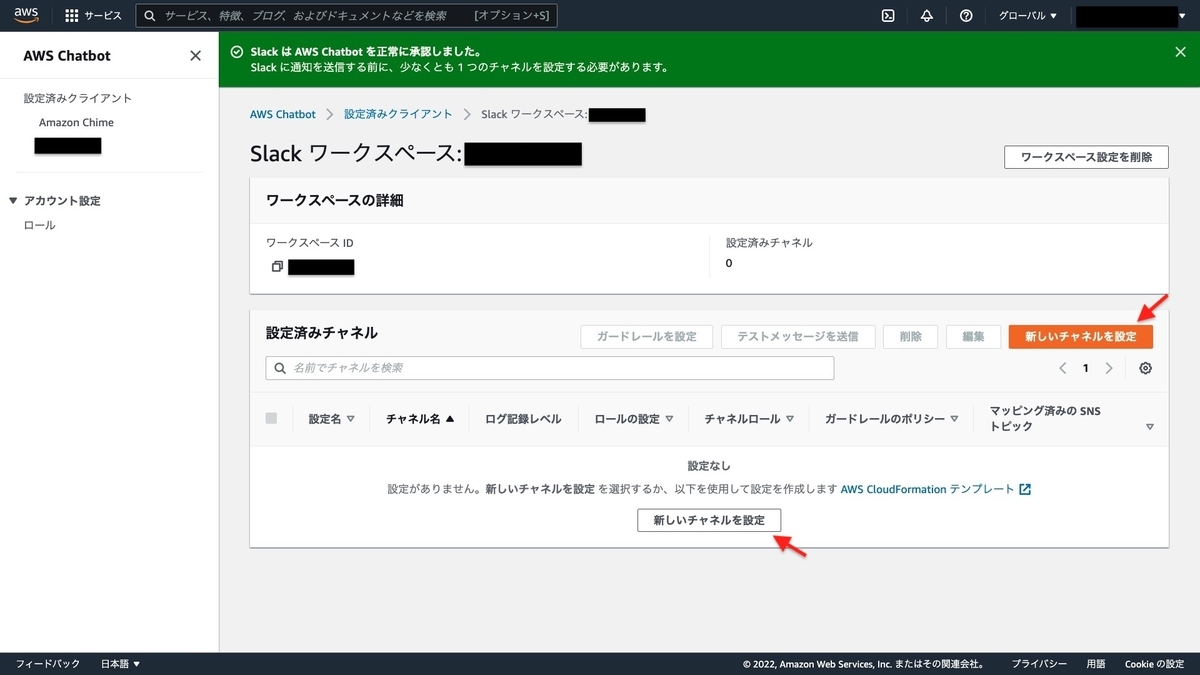Collapse the アカウント設定 section in the sidebar
1200x675 pixels.
(12, 200)
